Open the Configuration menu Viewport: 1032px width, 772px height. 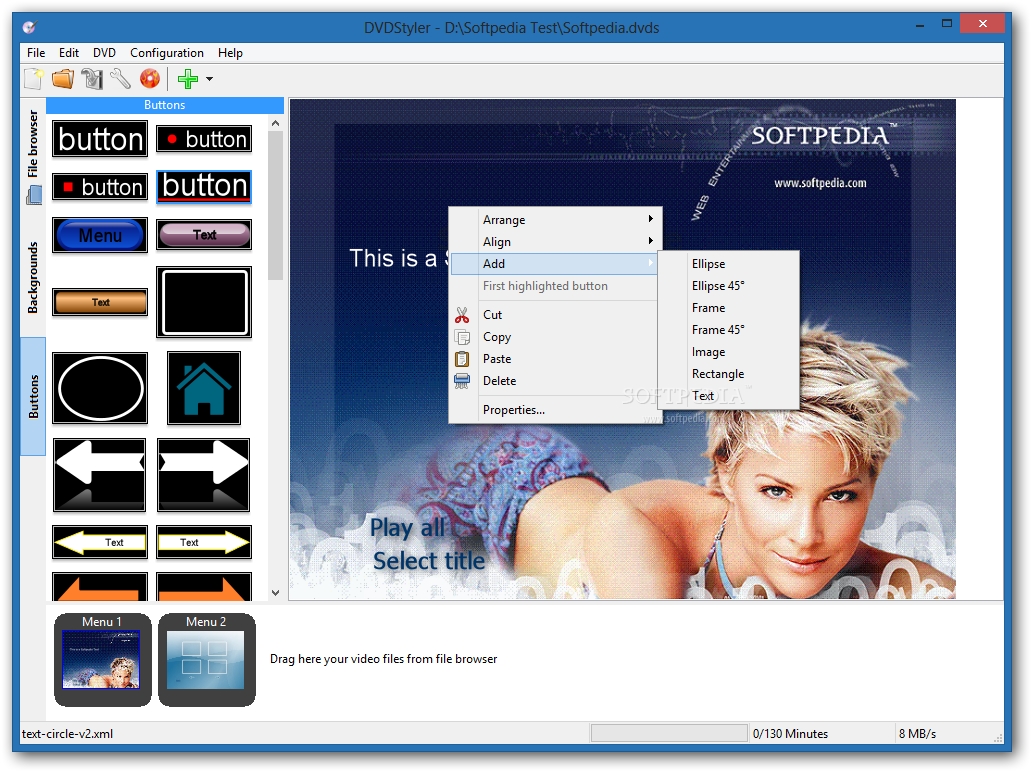167,53
